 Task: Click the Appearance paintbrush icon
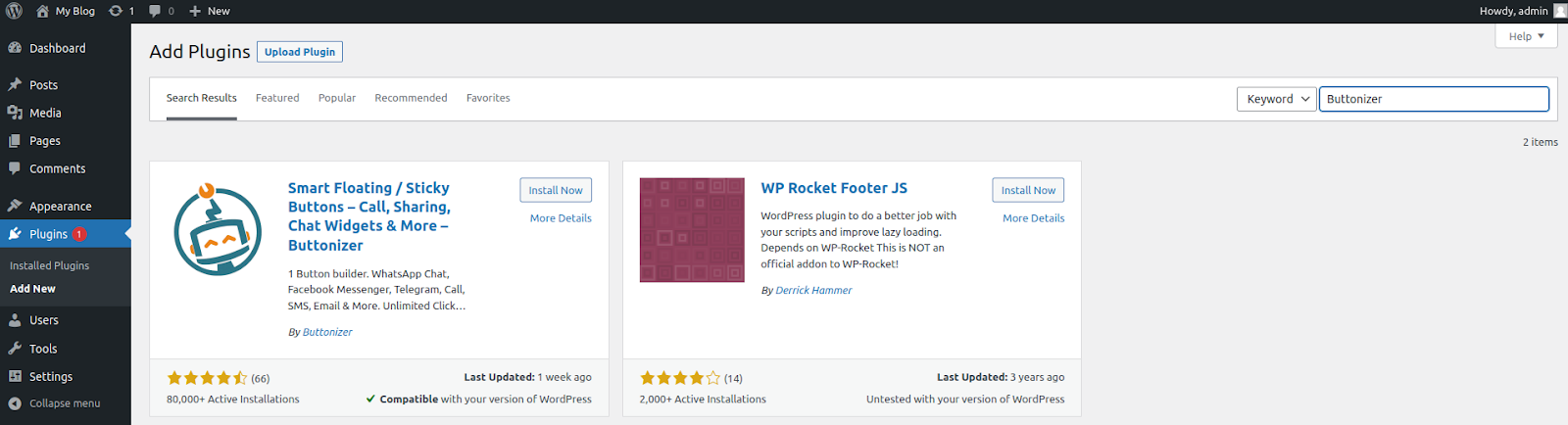pos(15,206)
